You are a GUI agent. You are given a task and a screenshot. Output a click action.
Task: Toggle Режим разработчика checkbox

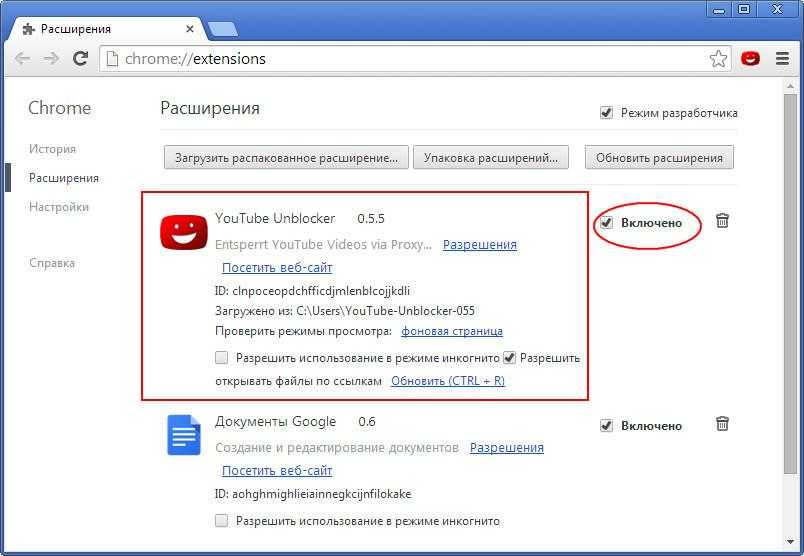(x=606, y=112)
